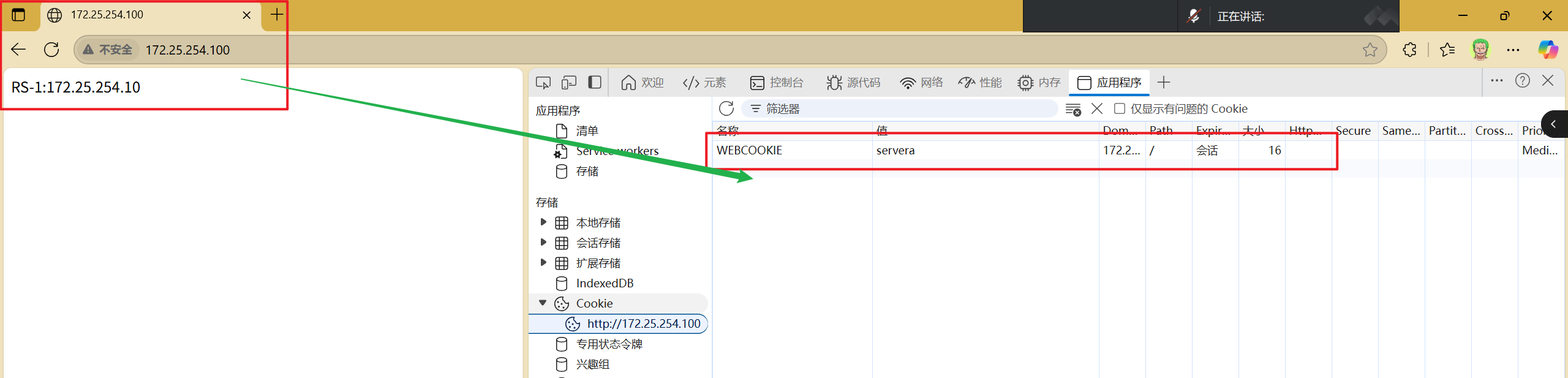The width and height of the screenshot is (1568, 378).
Task: Click the 会话 expiry cell
Action: pos(1215,150)
